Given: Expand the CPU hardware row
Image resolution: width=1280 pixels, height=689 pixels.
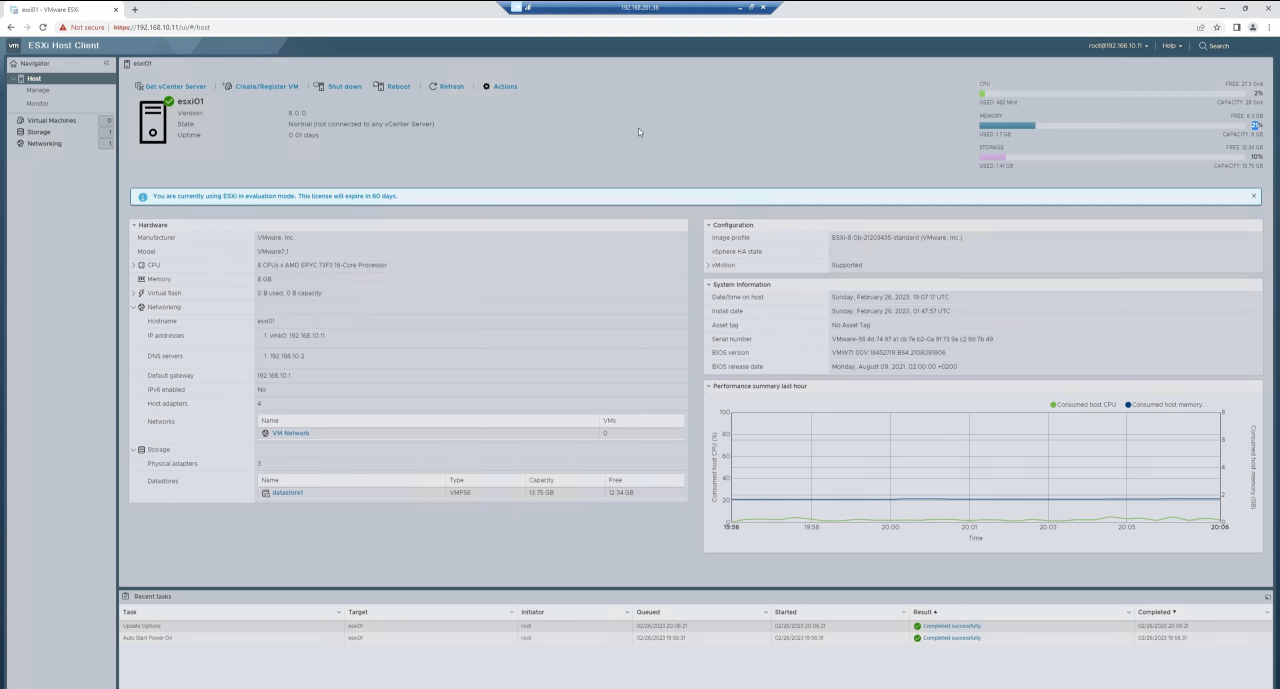Looking at the screenshot, I should 134,265.
